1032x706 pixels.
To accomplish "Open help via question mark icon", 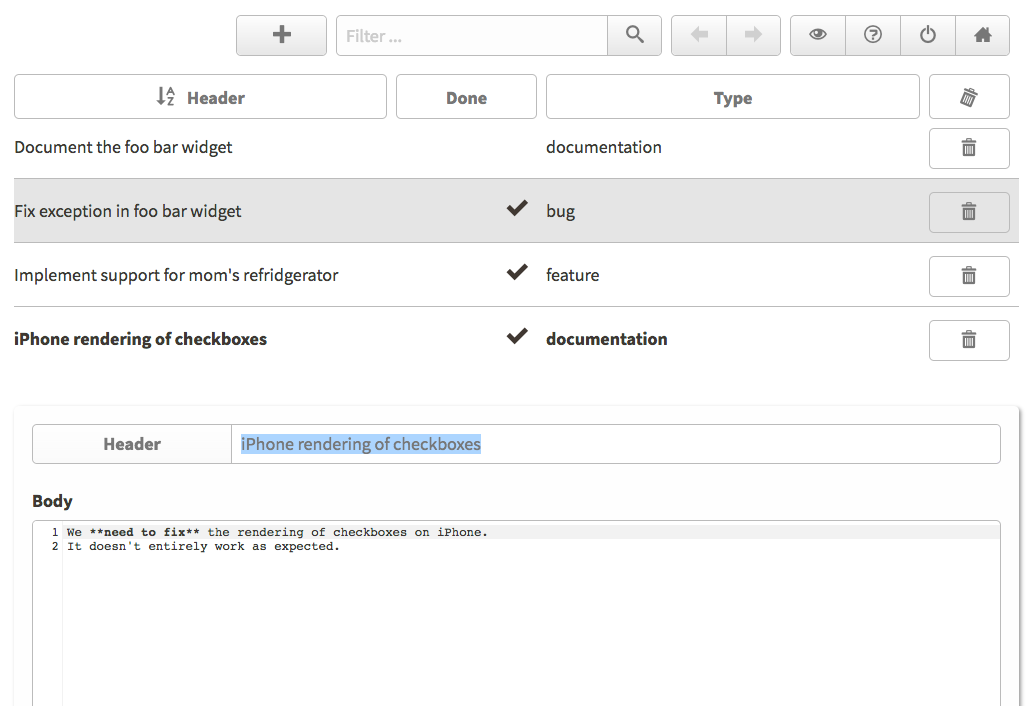I will click(873, 35).
